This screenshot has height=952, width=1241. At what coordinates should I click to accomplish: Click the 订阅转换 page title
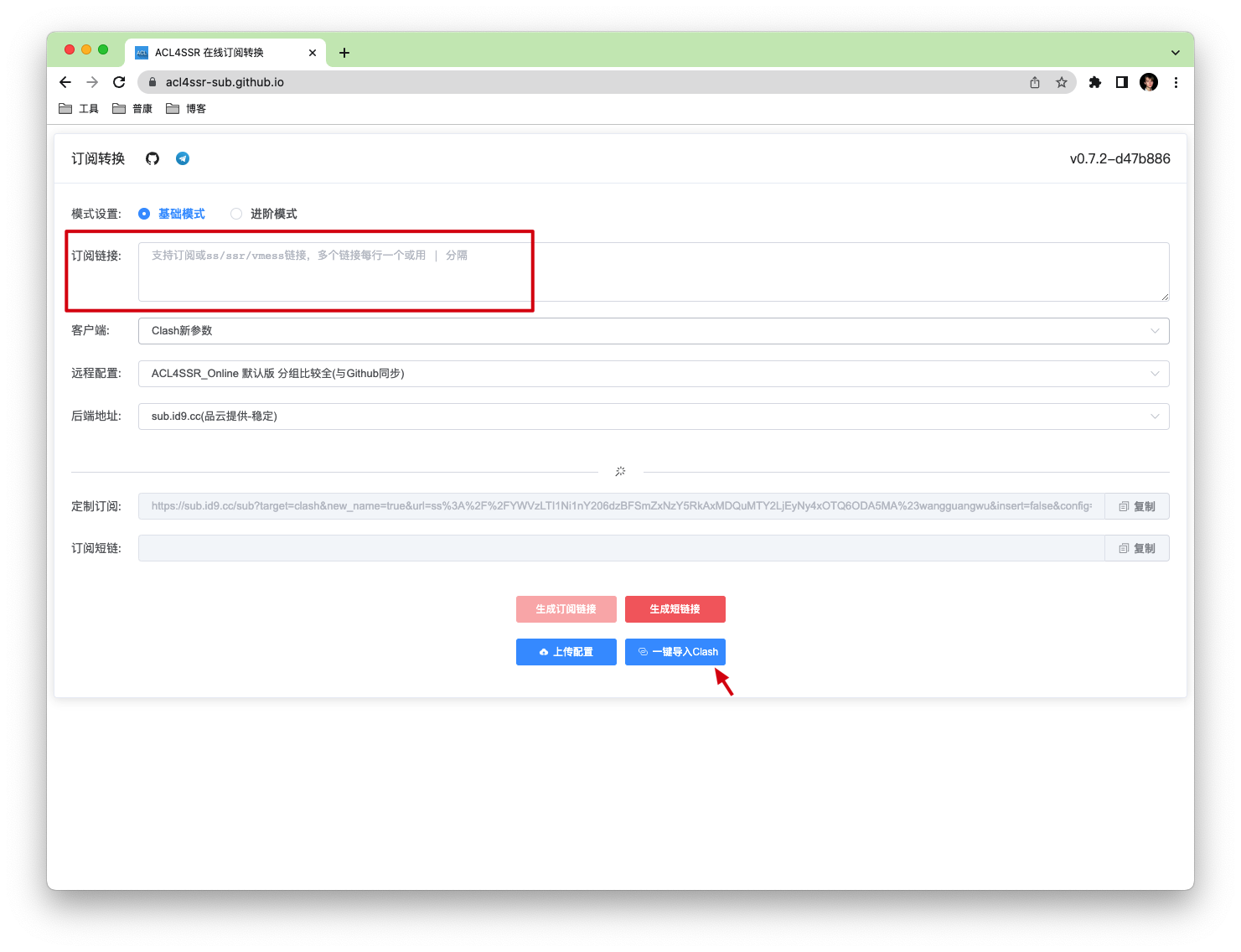[98, 158]
